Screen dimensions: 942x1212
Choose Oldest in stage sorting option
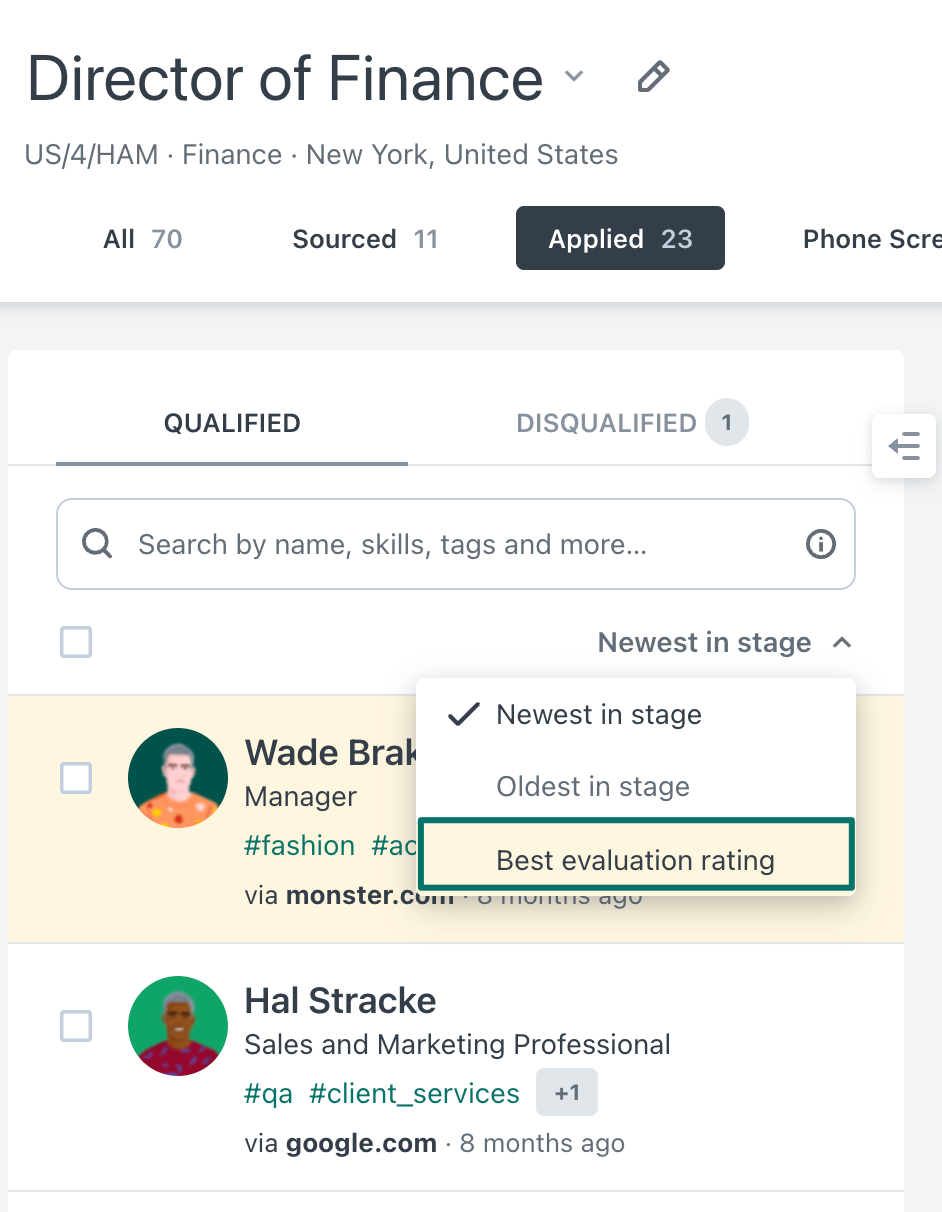[593, 787]
